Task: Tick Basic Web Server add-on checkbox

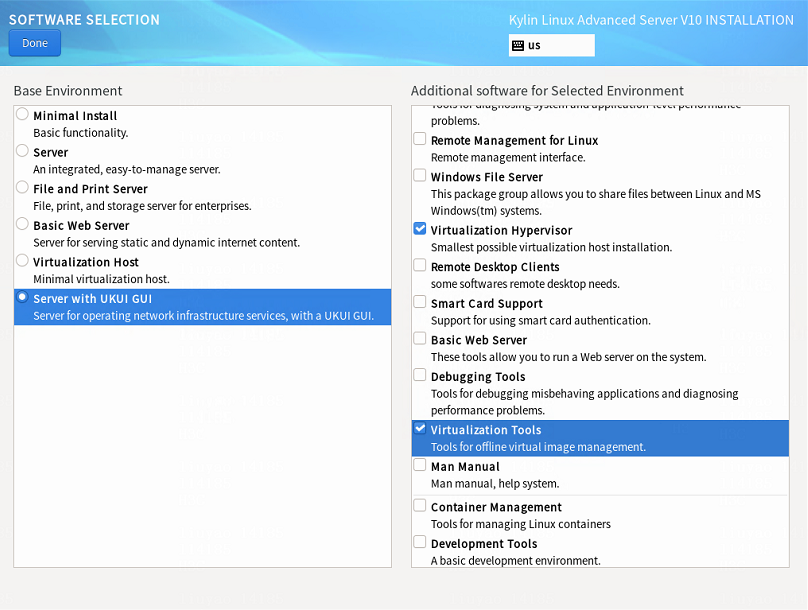Action: click(x=420, y=338)
